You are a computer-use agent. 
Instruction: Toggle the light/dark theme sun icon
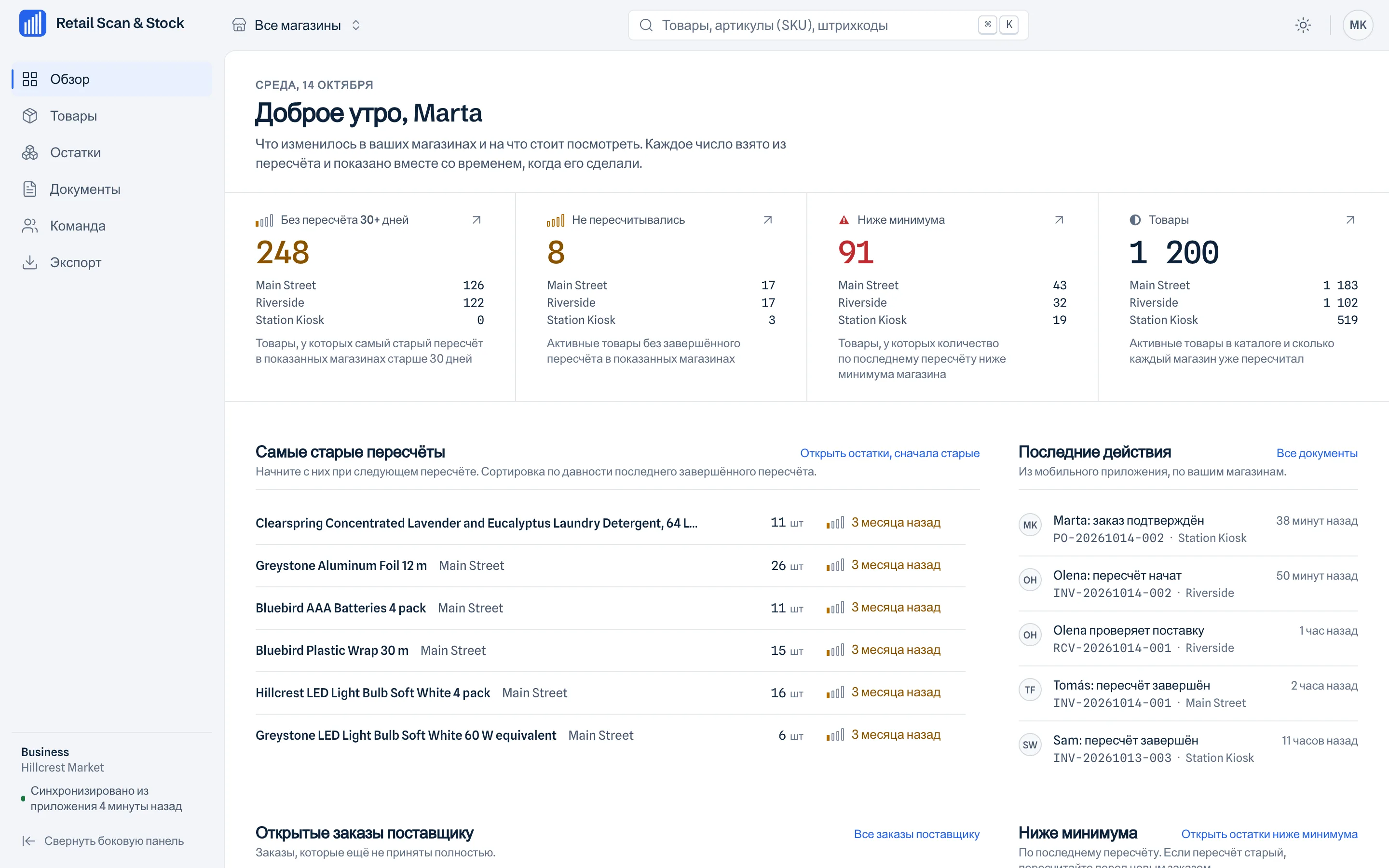[x=1303, y=25]
